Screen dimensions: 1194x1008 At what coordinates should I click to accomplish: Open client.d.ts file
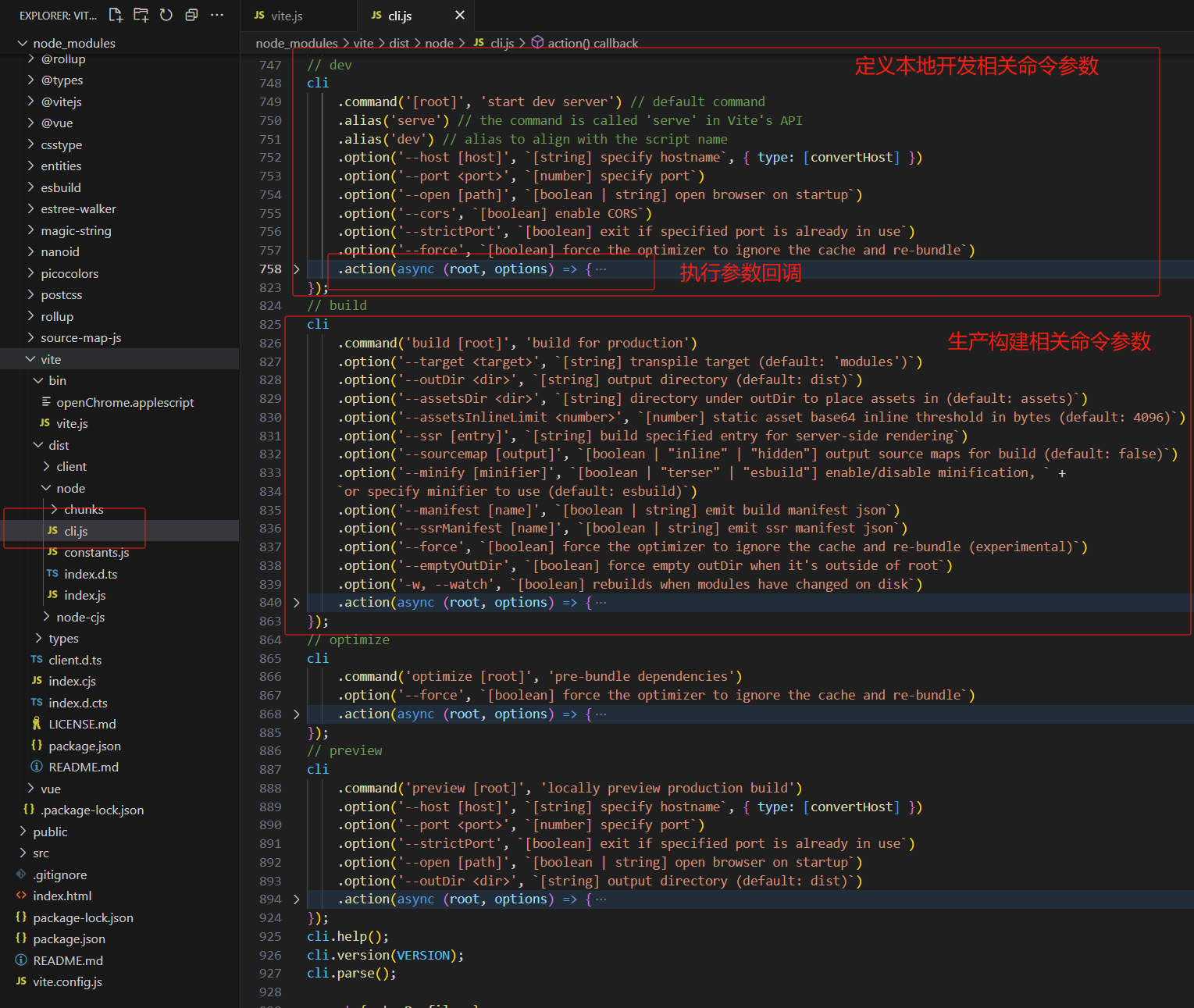click(x=119, y=660)
